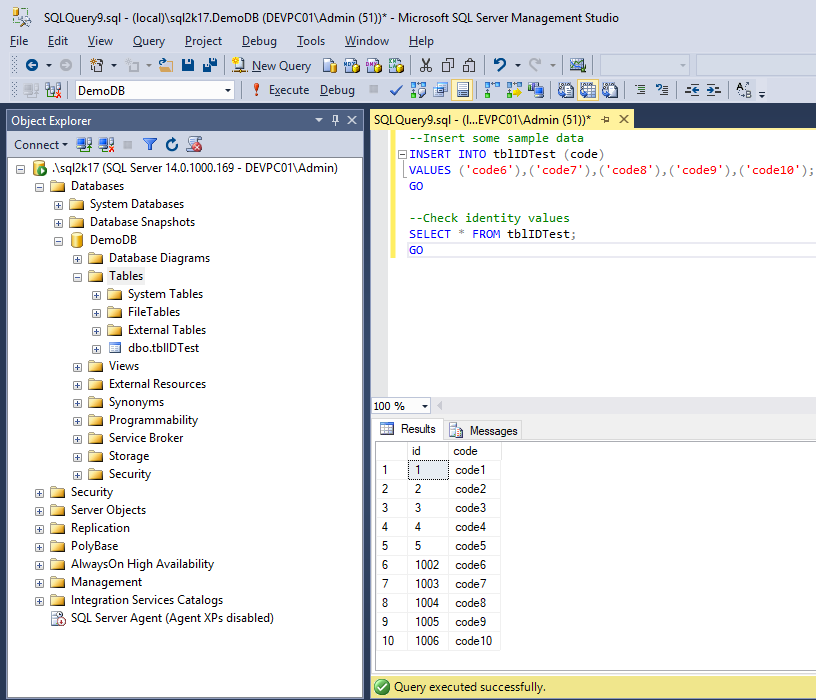This screenshot has height=700, width=816.
Task: Switch output to Results to File
Action: click(x=610, y=91)
